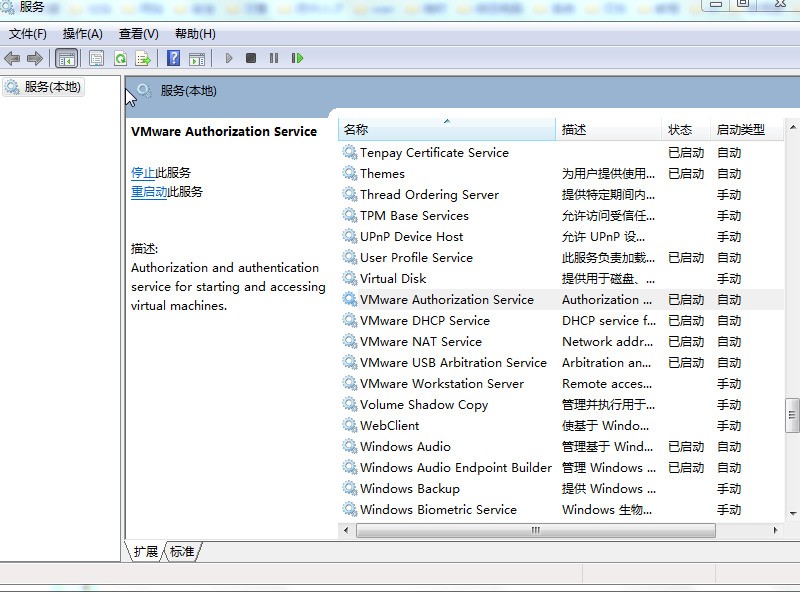Click the vertical scrollbar down arrow
Screen dimensions: 800x592
tap(792, 513)
